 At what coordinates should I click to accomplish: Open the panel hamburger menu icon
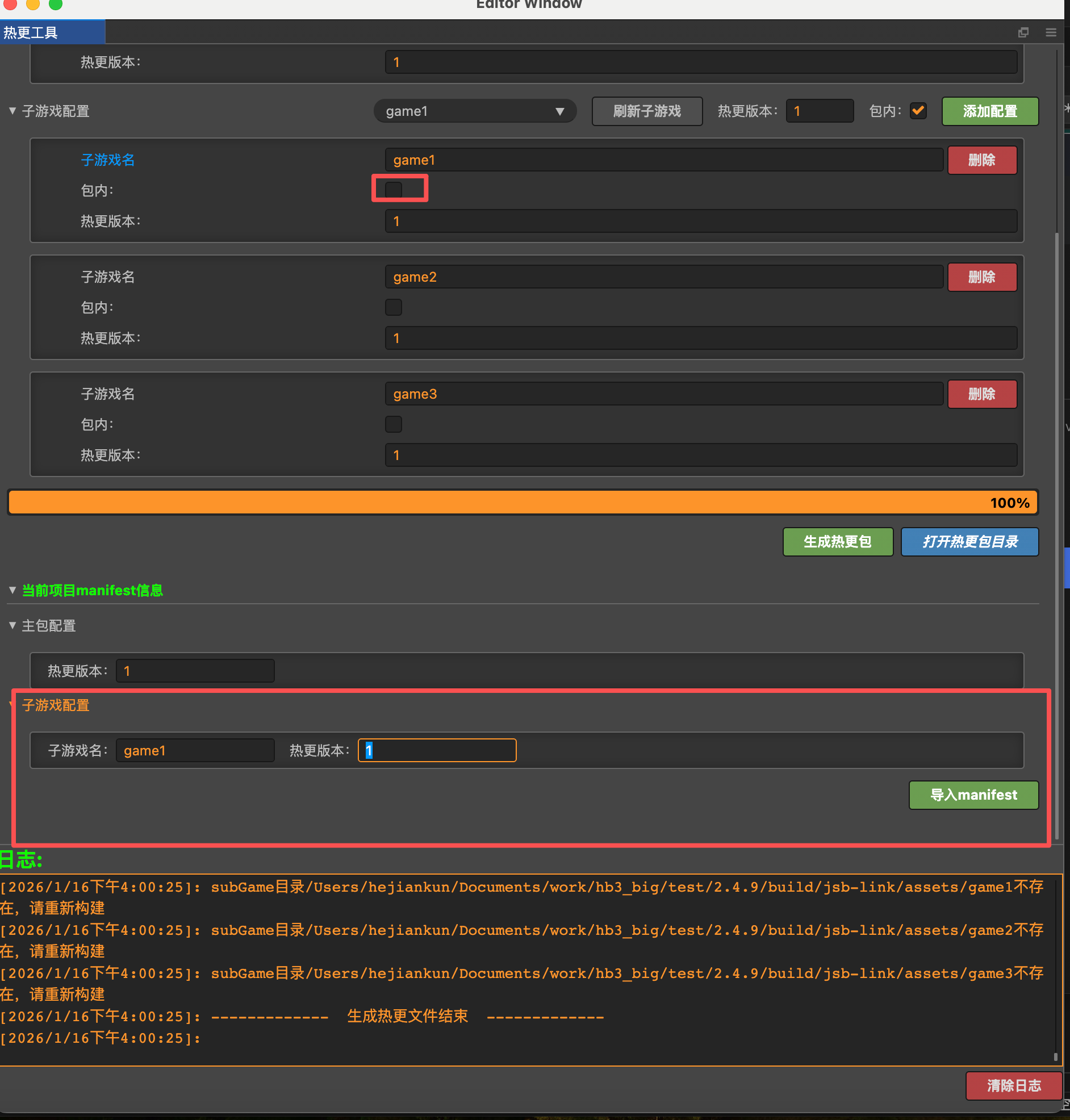click(x=1051, y=32)
